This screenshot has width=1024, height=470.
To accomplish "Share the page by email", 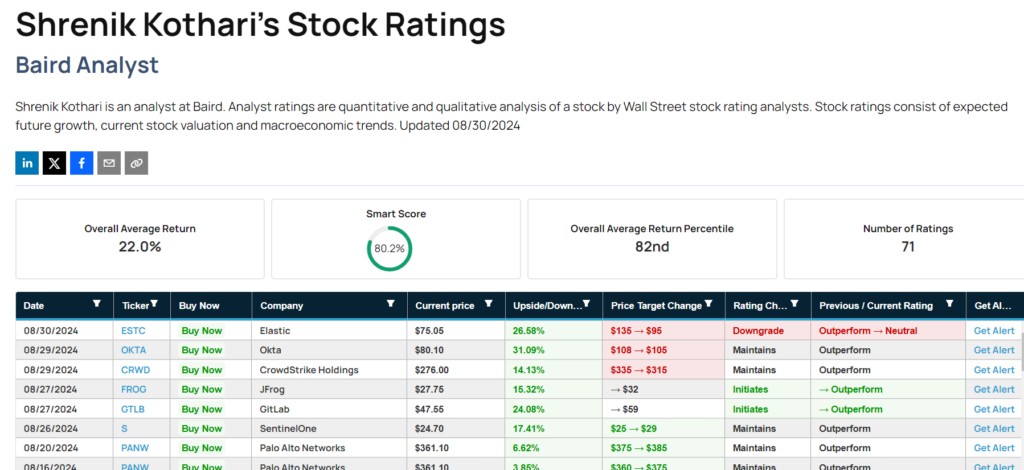I will [109, 163].
